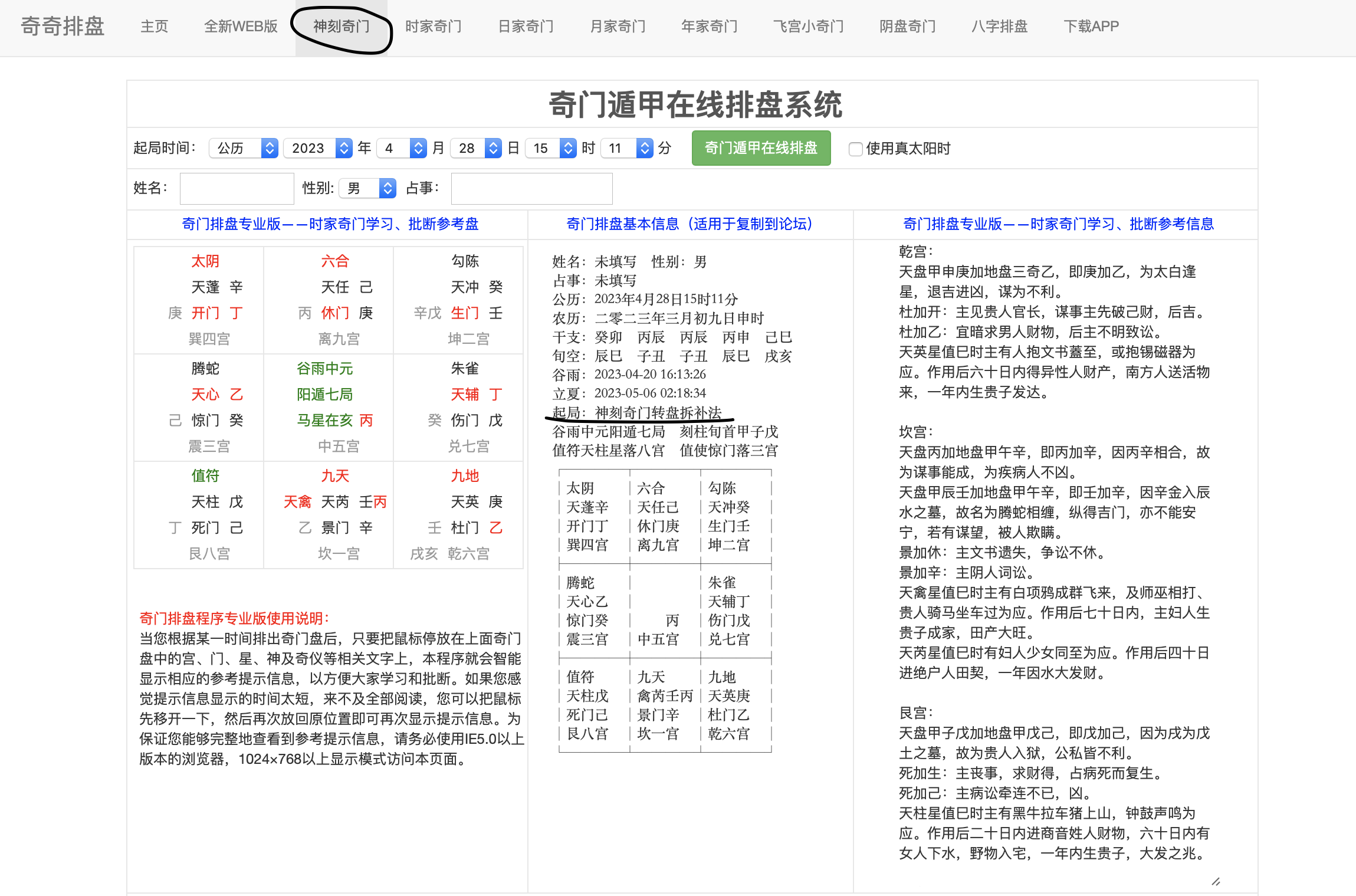Click the 乾六宫 palace cell label
The height and width of the screenshot is (896, 1356).
(468, 554)
